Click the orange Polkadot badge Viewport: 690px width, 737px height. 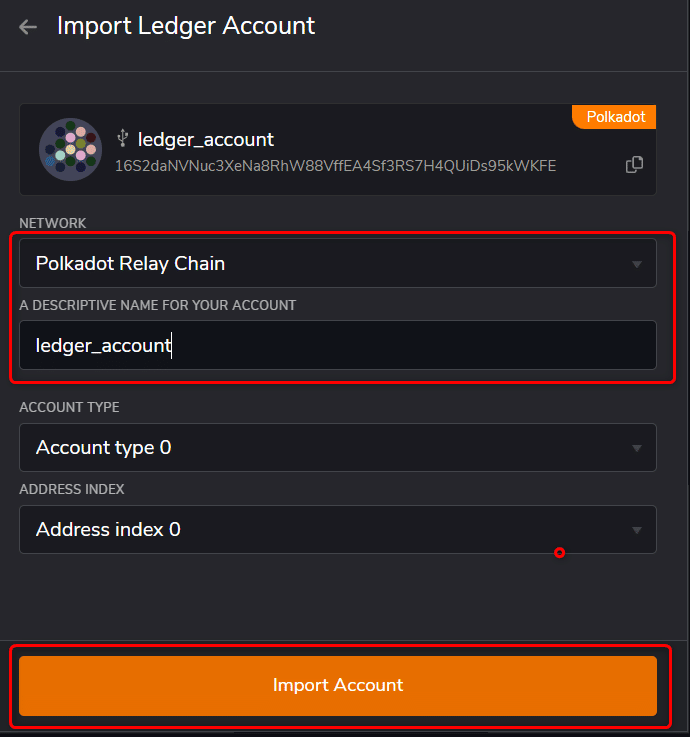(614, 117)
